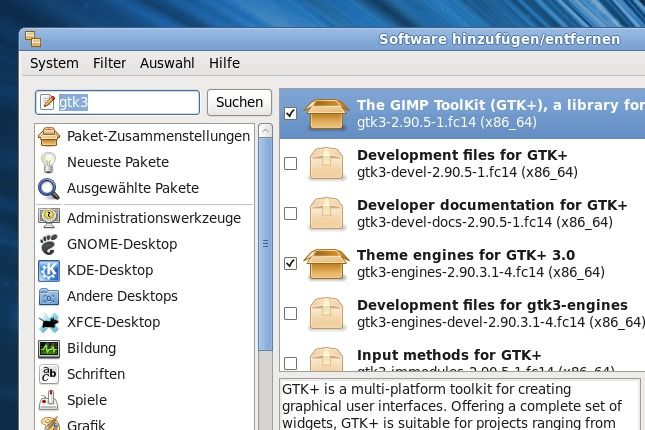Screen dimensions: 645x430
Task: Select the Schriften font icon
Action: (49, 374)
